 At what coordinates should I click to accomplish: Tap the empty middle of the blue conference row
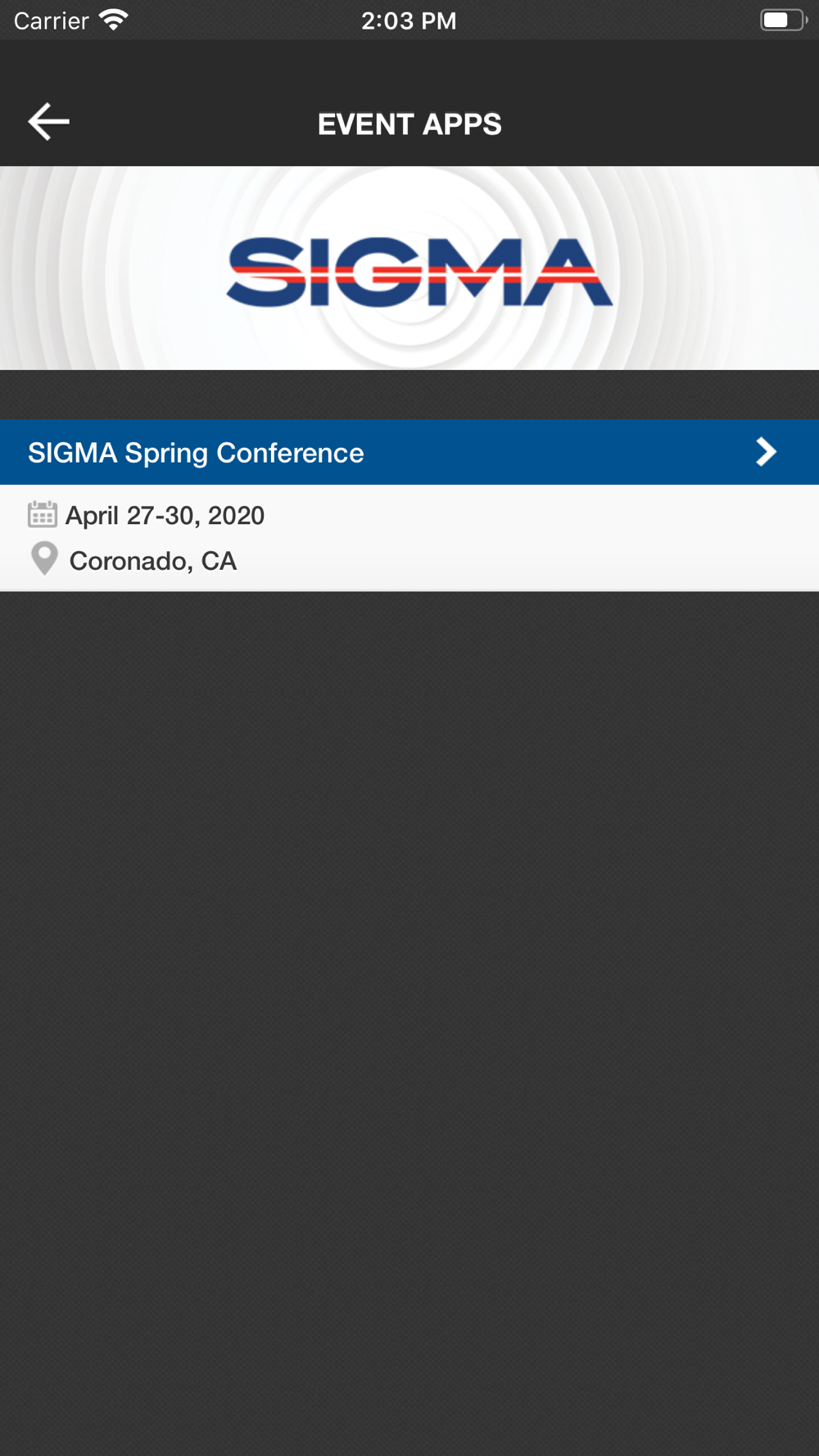click(x=557, y=452)
